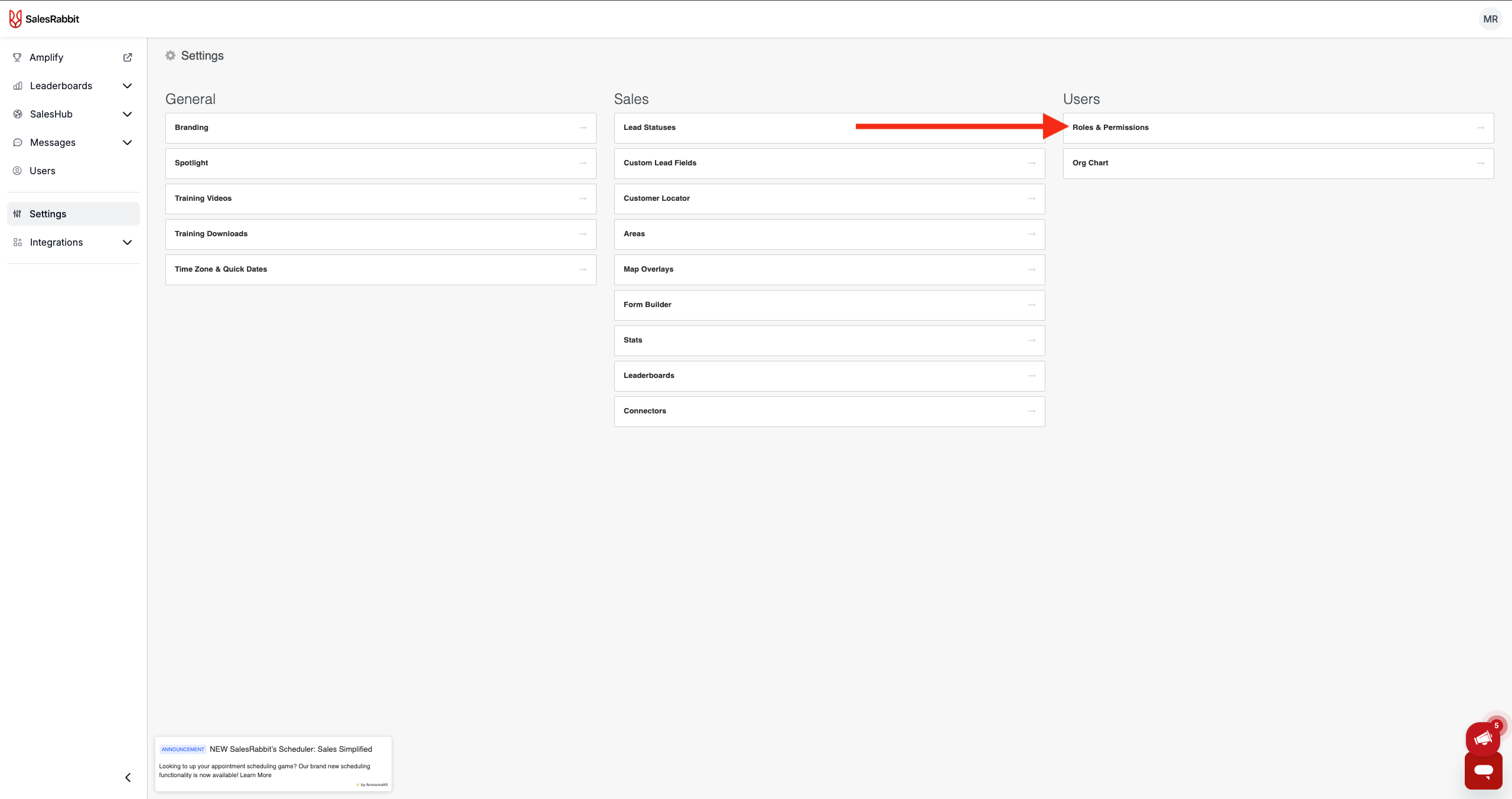The width and height of the screenshot is (1512, 799).
Task: Open Roles & Permissions
Action: click(1279, 128)
